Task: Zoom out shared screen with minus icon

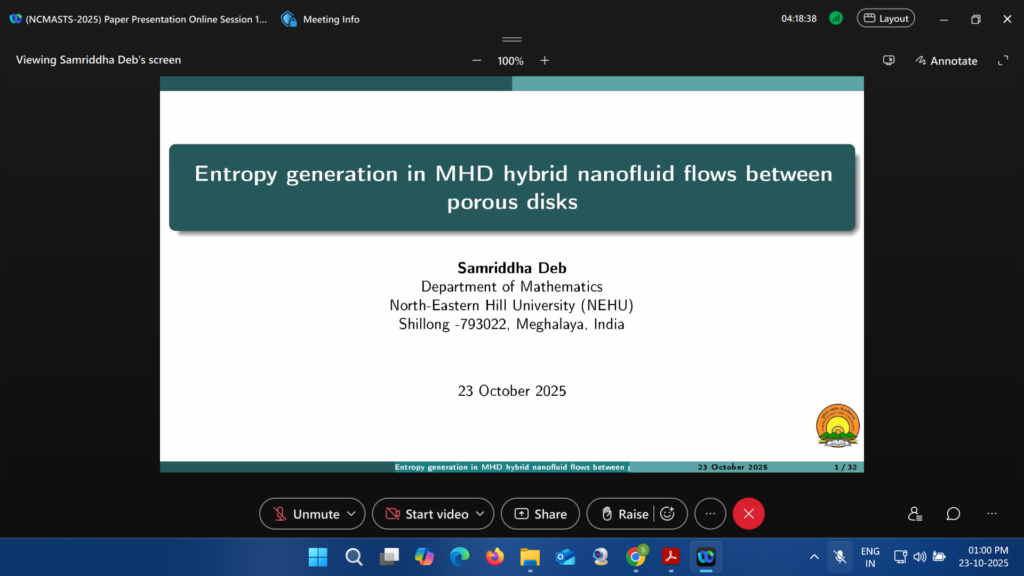Action: (477, 61)
